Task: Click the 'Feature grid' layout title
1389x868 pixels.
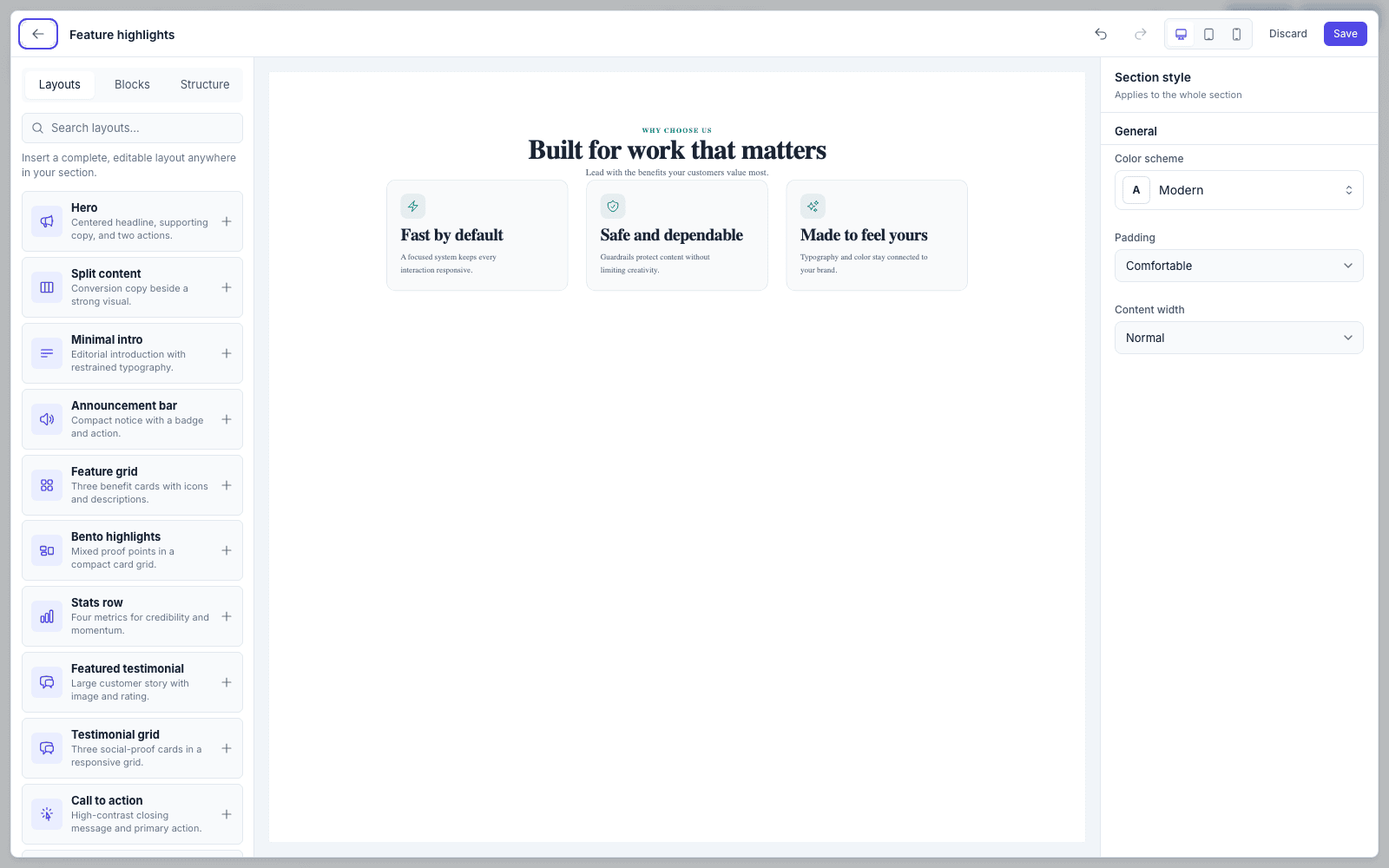Action: click(x=104, y=471)
